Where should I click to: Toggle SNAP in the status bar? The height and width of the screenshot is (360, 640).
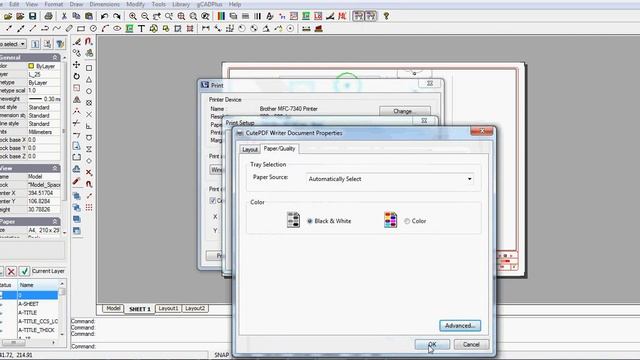[221, 355]
